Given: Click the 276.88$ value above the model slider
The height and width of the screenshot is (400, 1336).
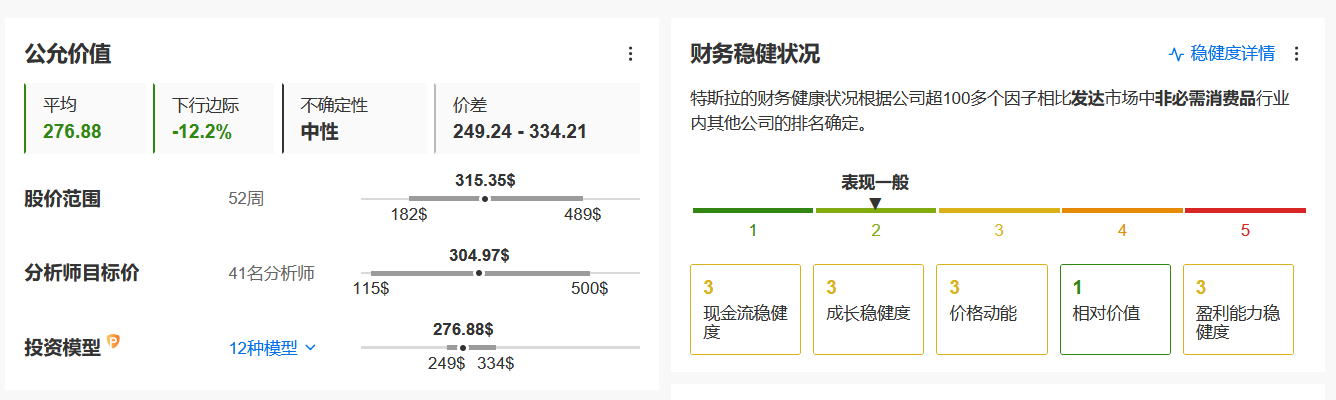Looking at the screenshot, I should click(463, 328).
